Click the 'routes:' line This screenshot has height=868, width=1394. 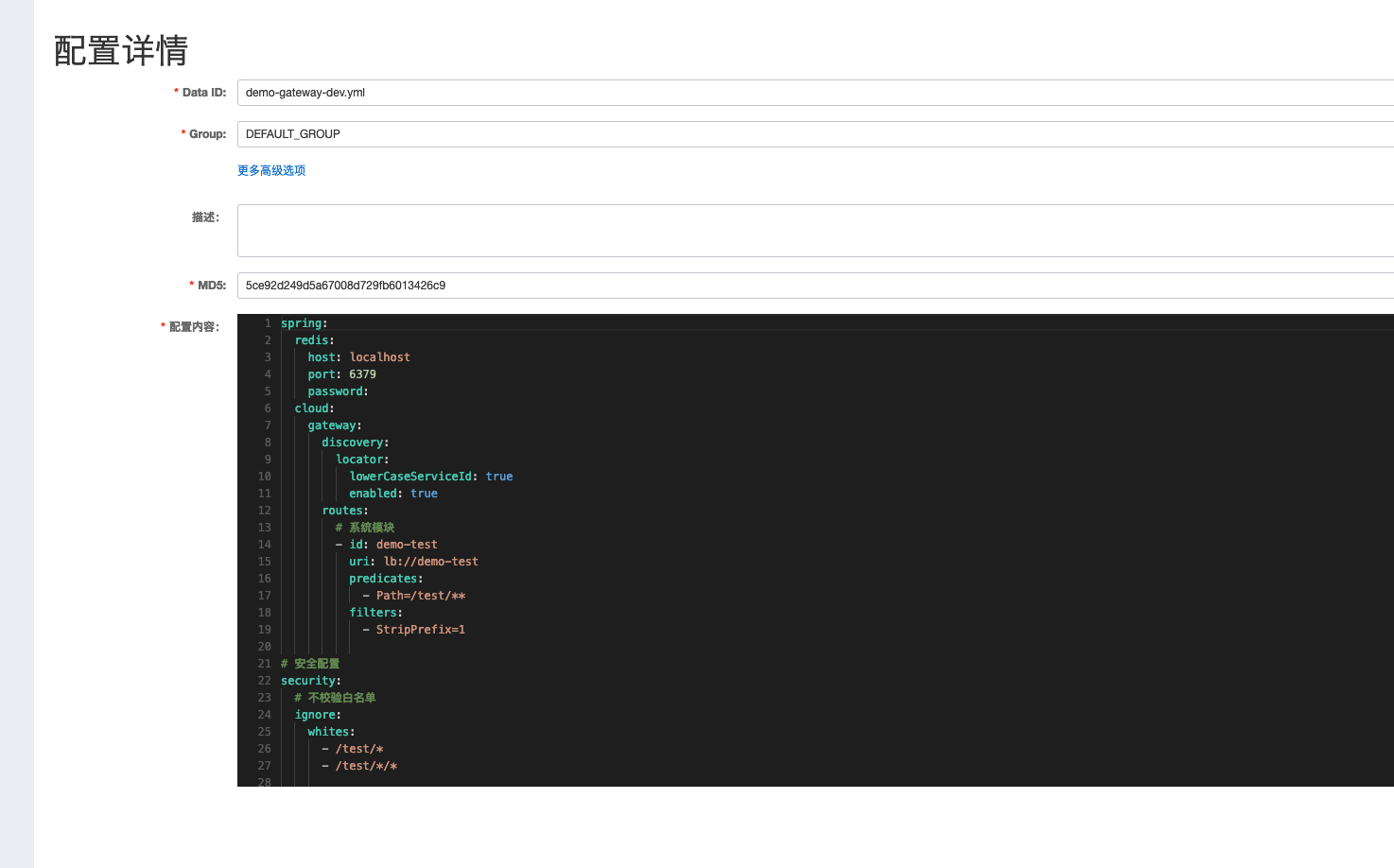[345, 511]
